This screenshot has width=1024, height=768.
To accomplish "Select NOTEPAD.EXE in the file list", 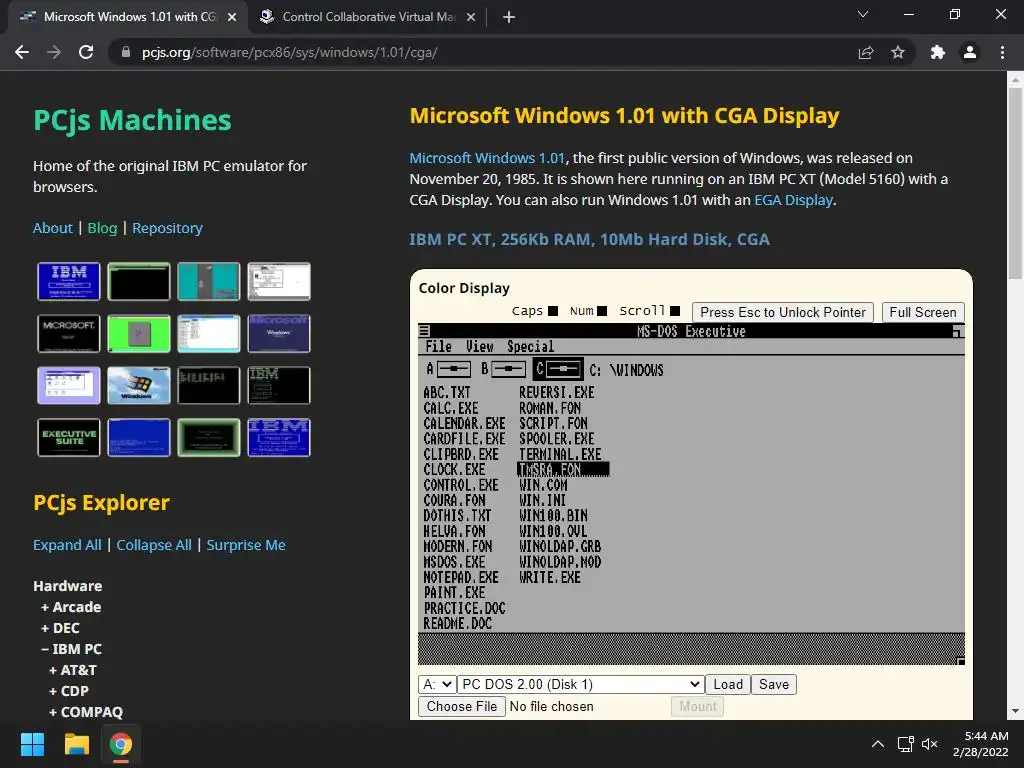I will tap(461, 578).
